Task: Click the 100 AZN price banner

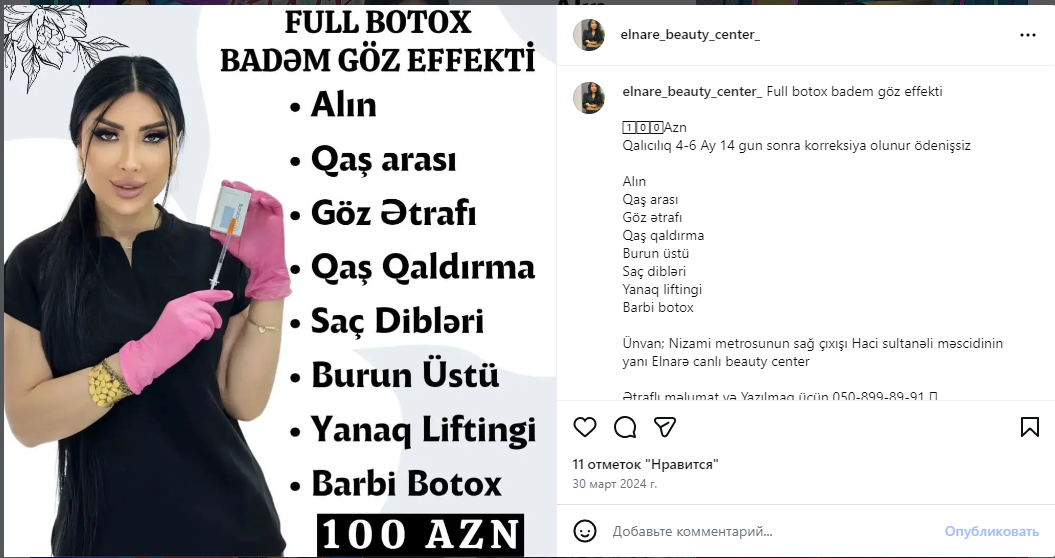Action: pos(421,535)
